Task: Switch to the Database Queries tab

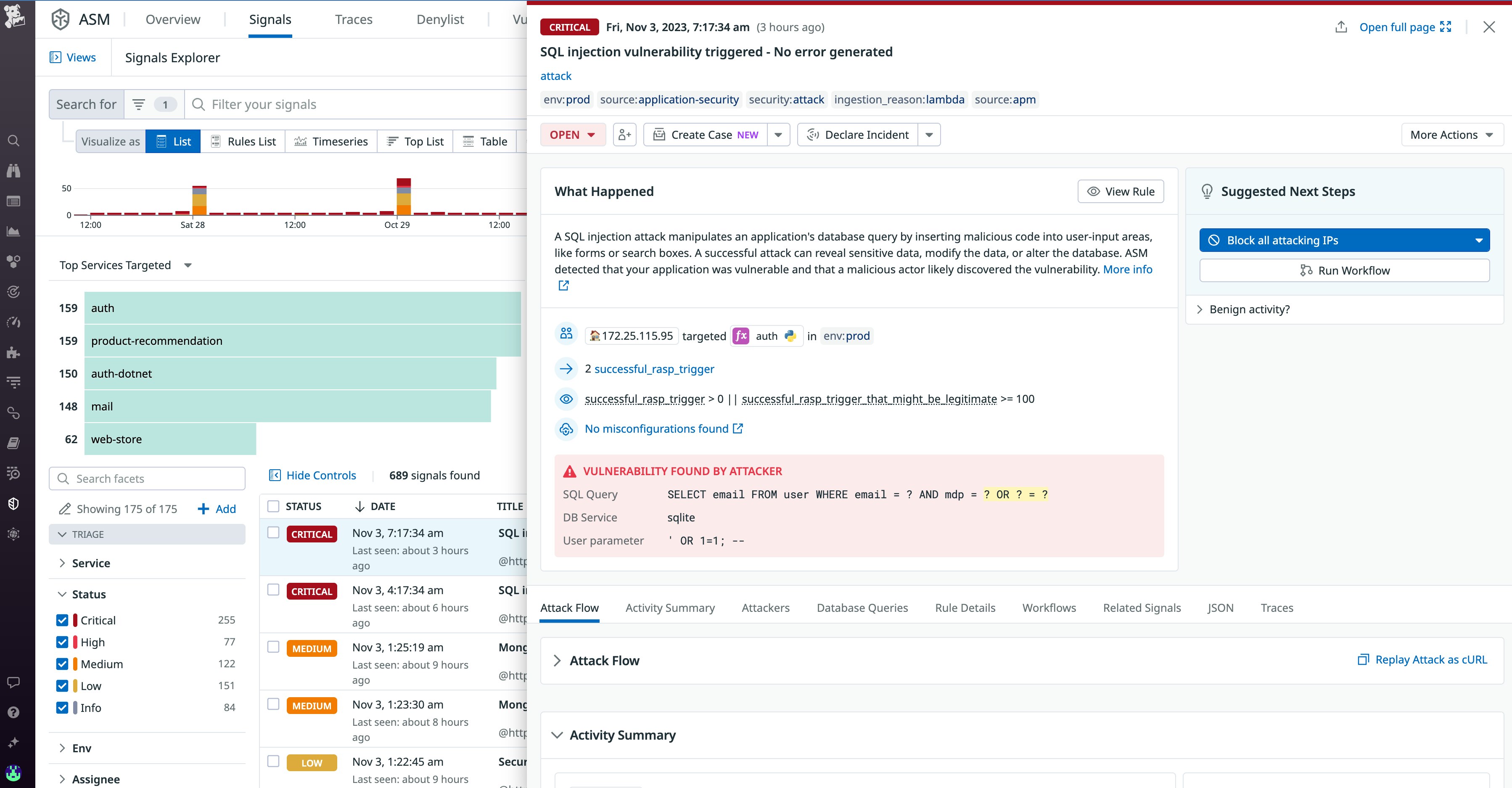Action: pyautogui.click(x=862, y=608)
